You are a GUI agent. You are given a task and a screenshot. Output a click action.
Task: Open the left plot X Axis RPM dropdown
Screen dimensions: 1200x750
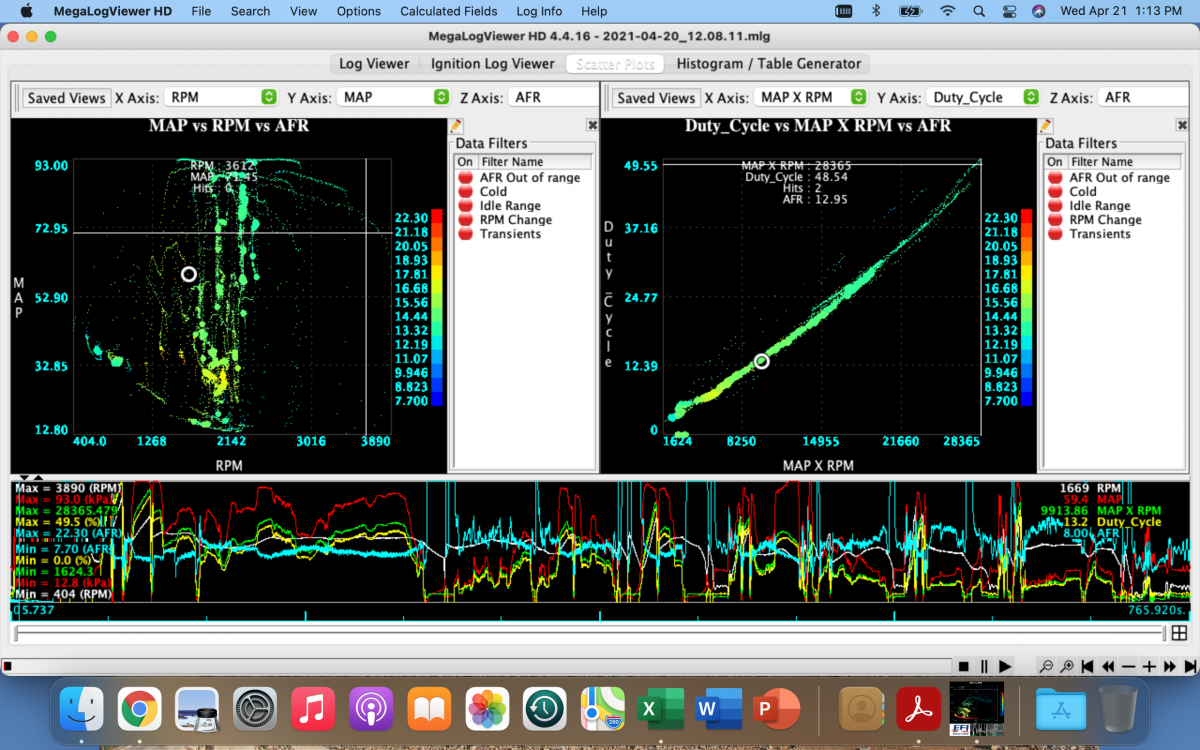[222, 97]
